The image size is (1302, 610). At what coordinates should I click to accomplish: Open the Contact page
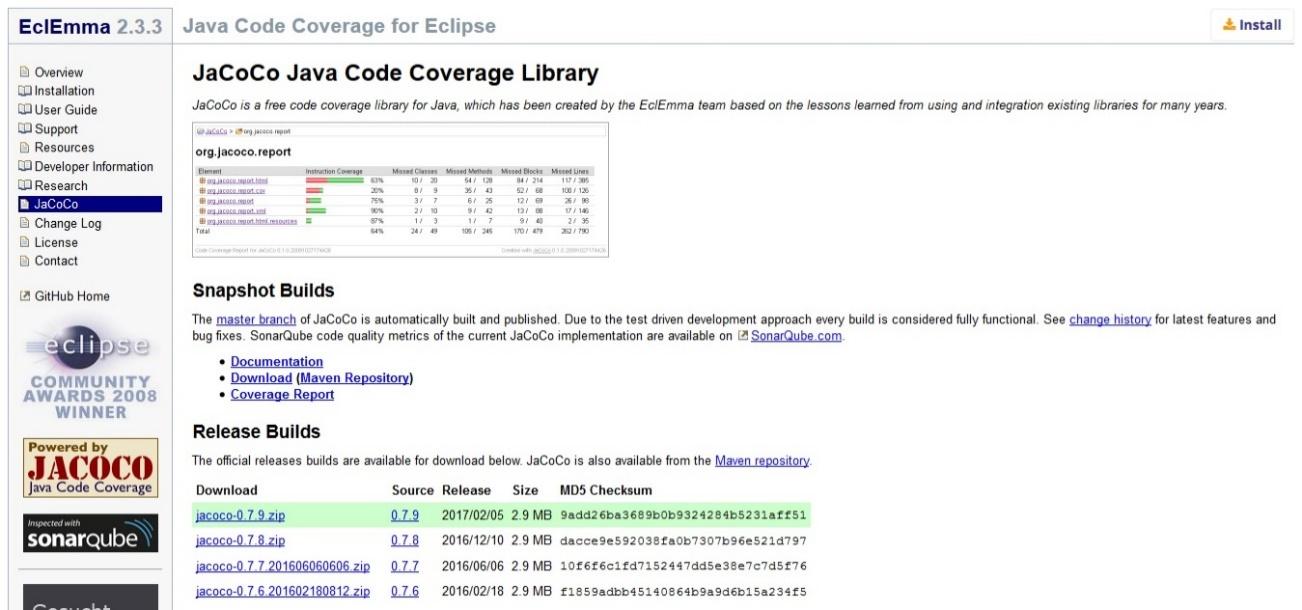point(56,261)
